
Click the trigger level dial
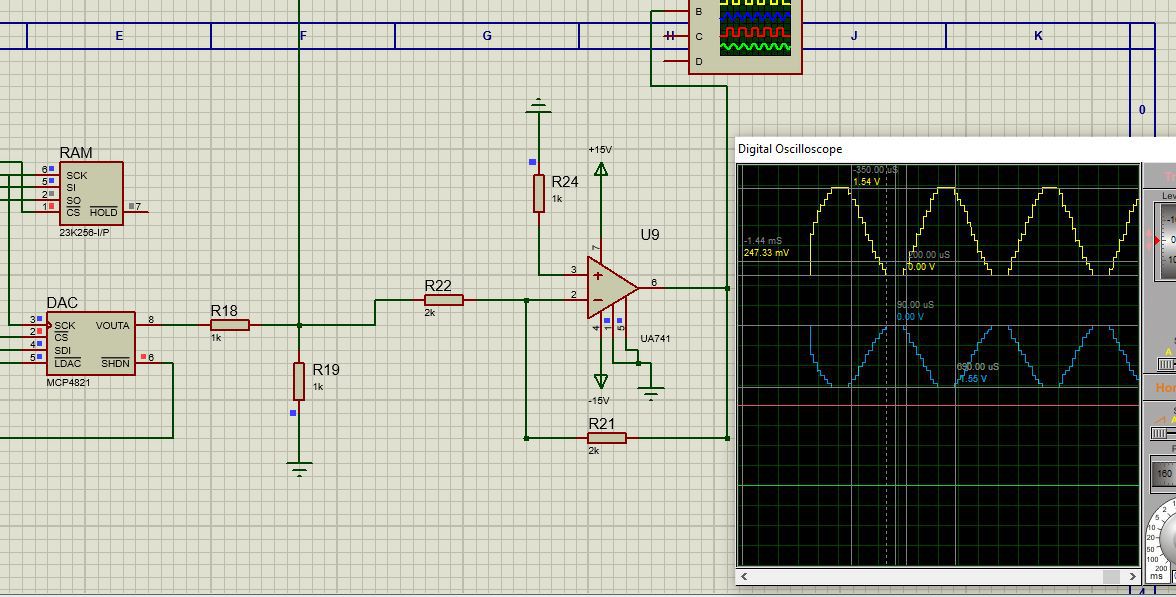[1166, 242]
